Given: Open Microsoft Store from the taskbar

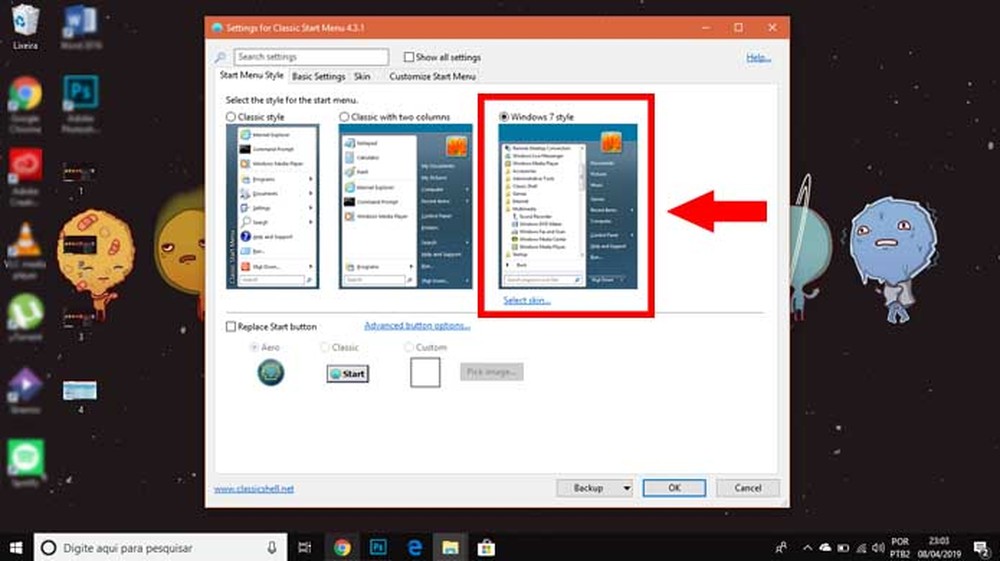Looking at the screenshot, I should click(x=486, y=548).
